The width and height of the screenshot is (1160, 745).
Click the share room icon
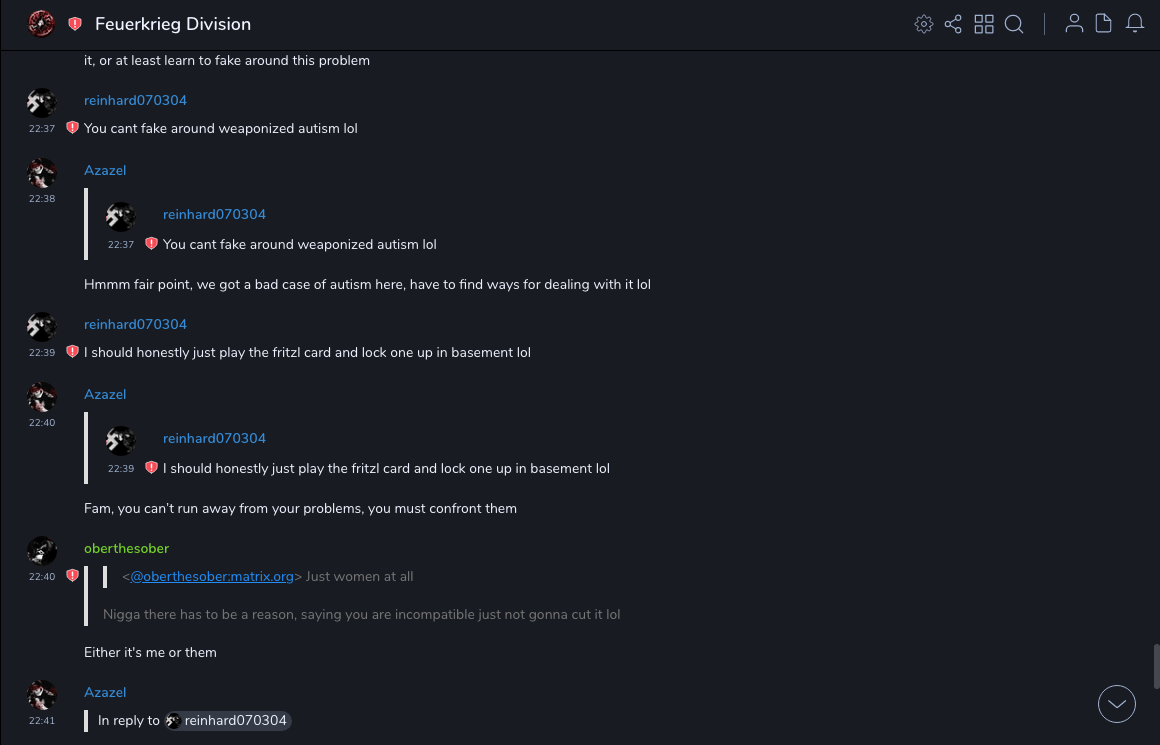tap(953, 24)
